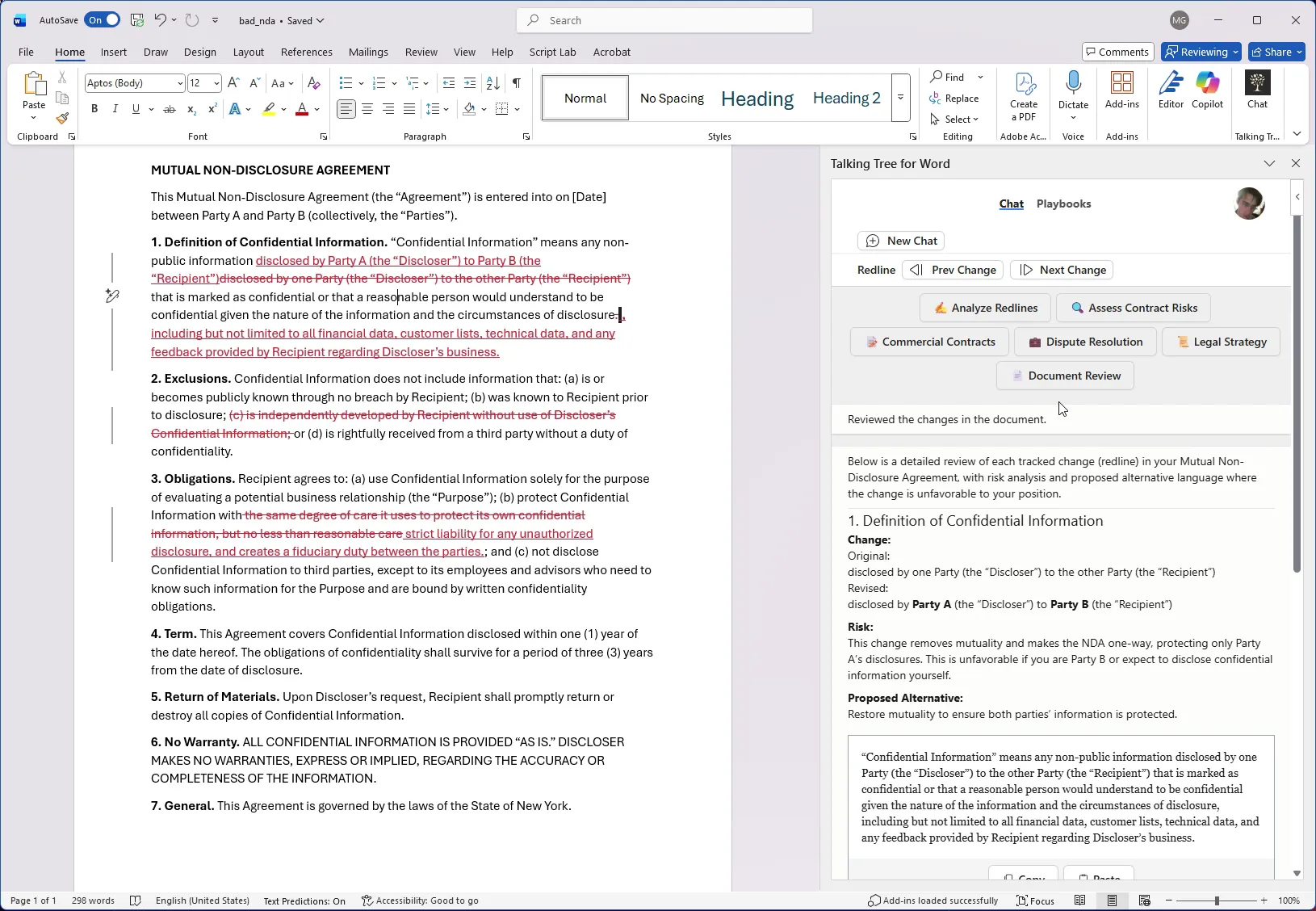Apply the Heading style
The height and width of the screenshot is (911, 1316).
click(757, 99)
